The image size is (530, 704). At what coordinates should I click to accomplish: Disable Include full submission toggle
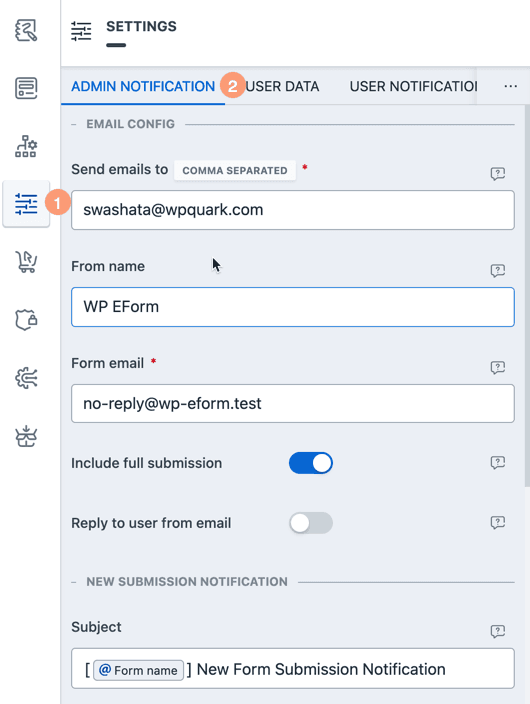(311, 463)
